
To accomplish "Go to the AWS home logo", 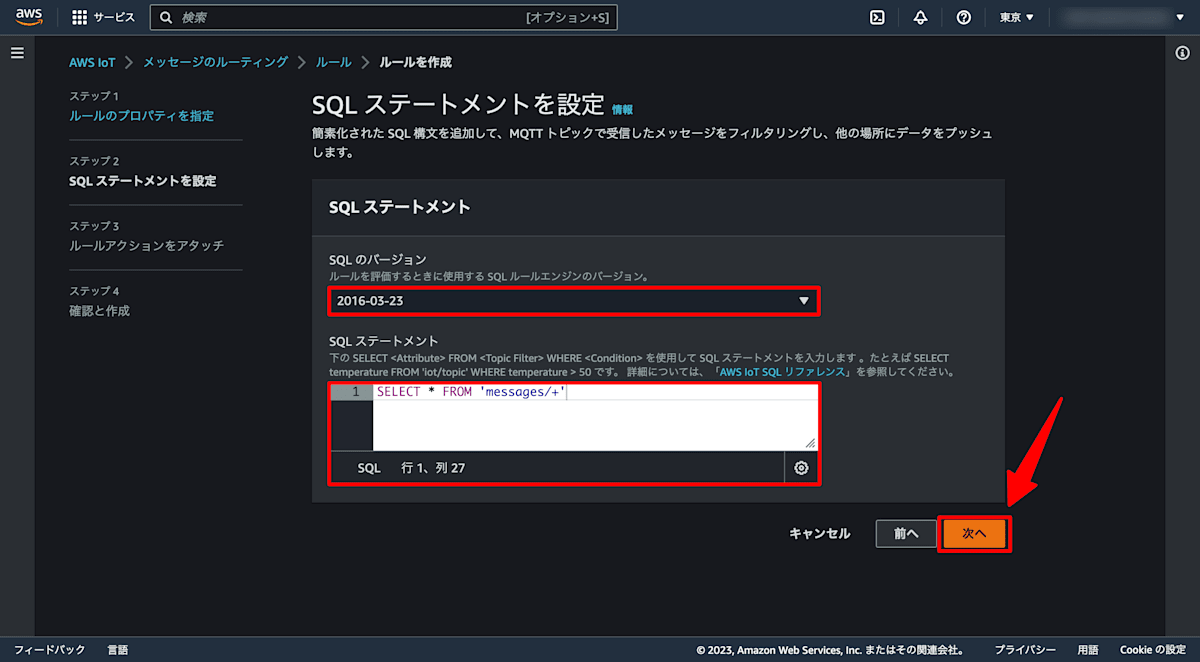I will pyautogui.click(x=28, y=17).
